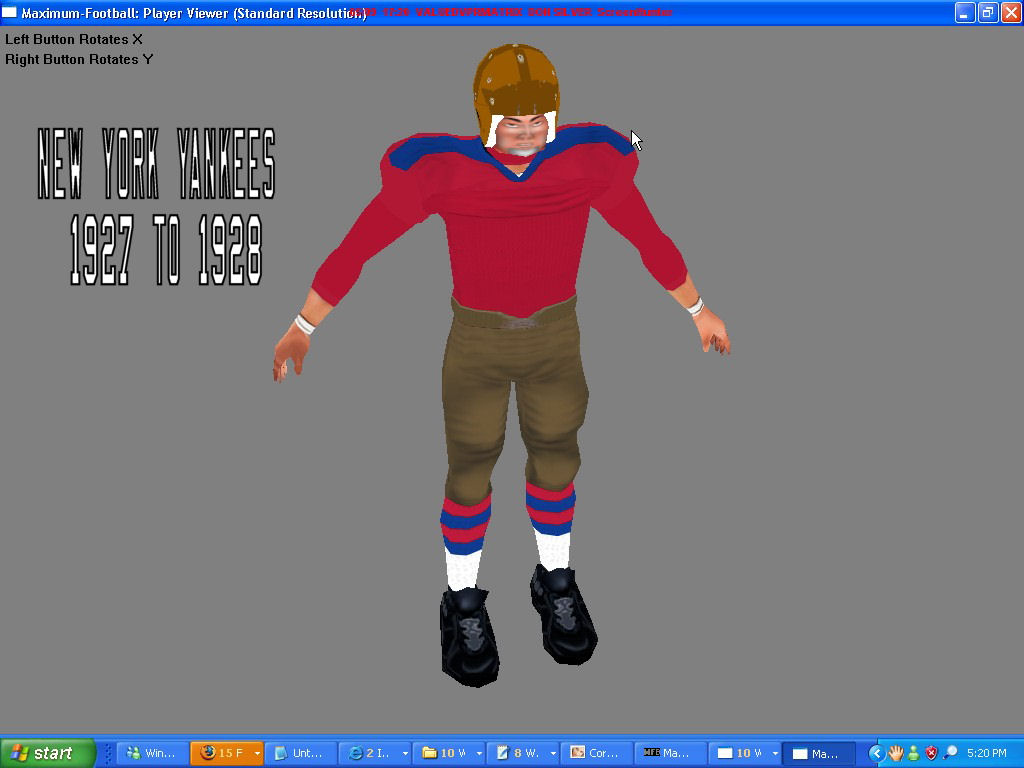Minimize the Player Viewer window

coord(965,12)
